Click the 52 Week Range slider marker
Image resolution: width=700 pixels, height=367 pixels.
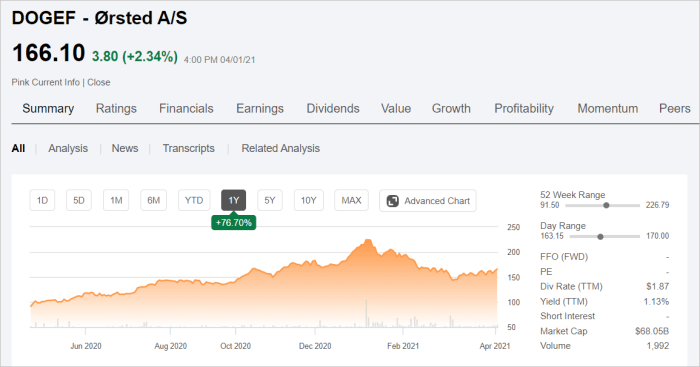[x=606, y=205]
